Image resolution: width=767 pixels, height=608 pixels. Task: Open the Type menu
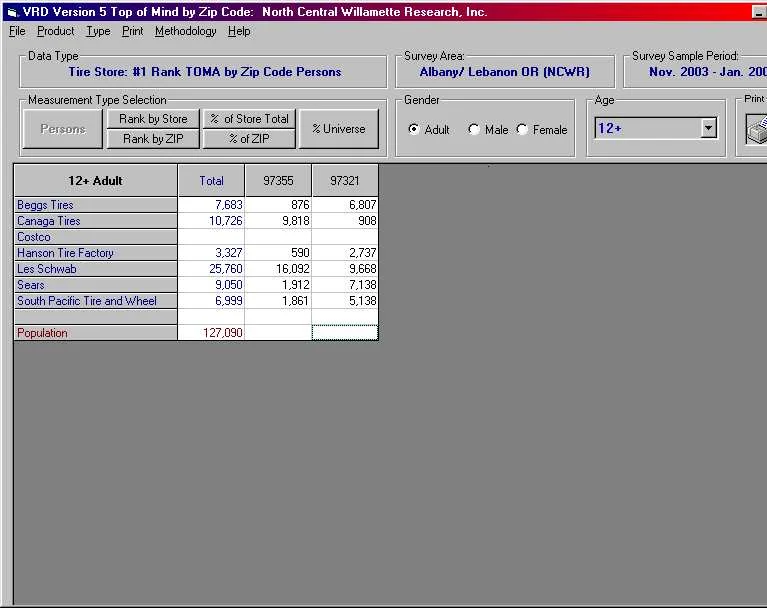(98, 31)
